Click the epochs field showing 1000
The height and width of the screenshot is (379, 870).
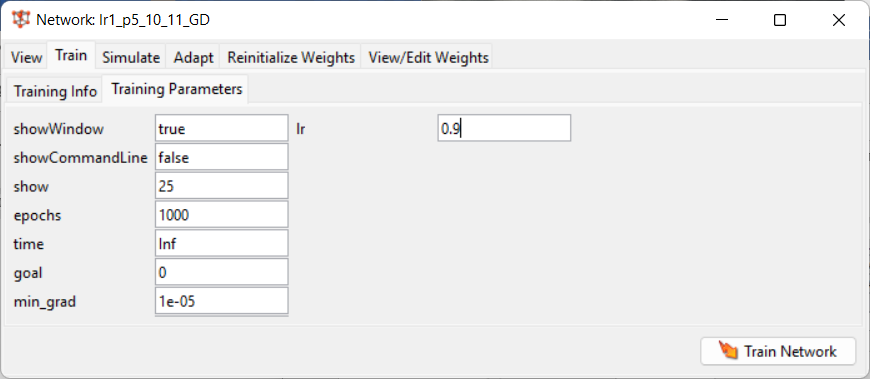[221, 215]
